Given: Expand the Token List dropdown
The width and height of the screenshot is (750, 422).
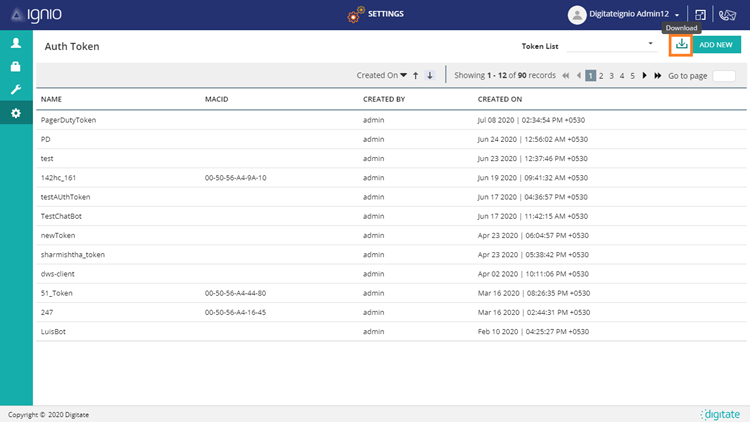Looking at the screenshot, I should [610, 45].
